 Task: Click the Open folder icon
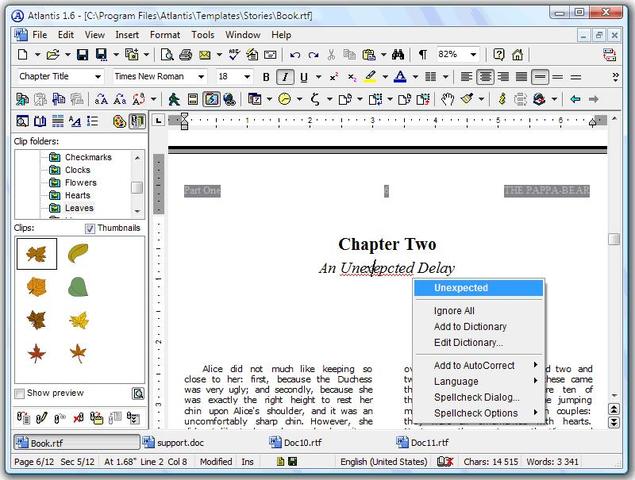pyautogui.click(x=53, y=55)
